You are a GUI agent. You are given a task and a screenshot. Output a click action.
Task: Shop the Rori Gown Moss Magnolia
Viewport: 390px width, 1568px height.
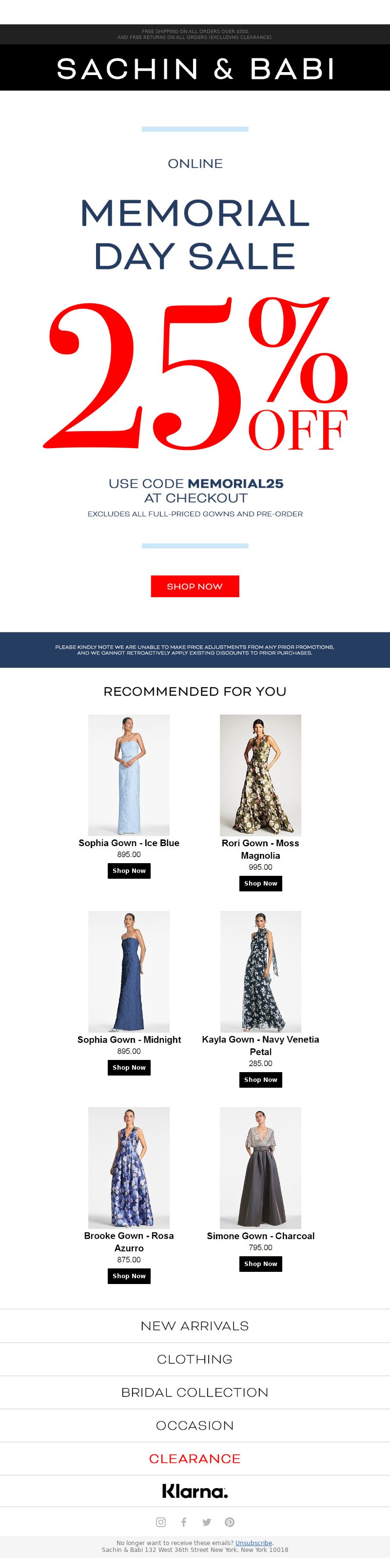[261, 883]
